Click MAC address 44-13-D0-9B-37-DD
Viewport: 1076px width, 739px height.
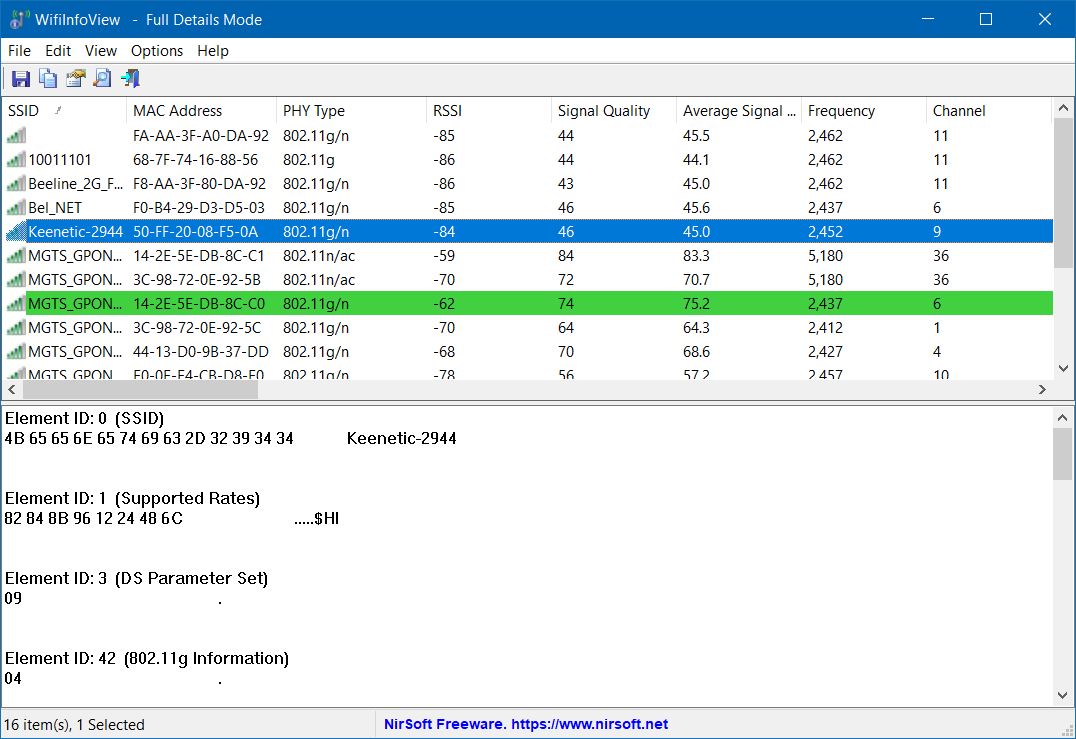[201, 352]
